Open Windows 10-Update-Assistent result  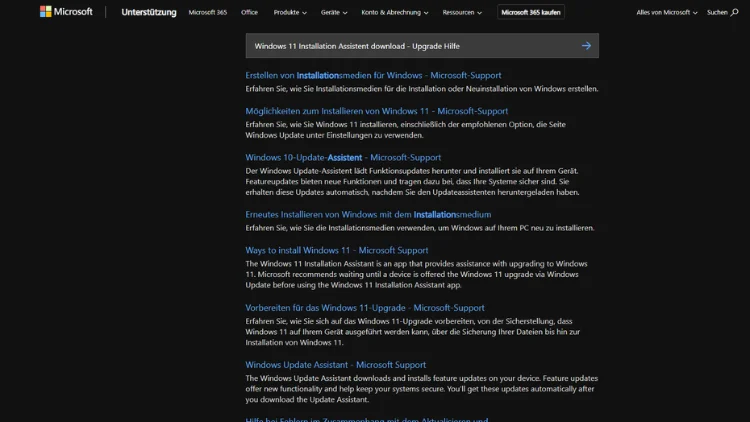point(343,157)
